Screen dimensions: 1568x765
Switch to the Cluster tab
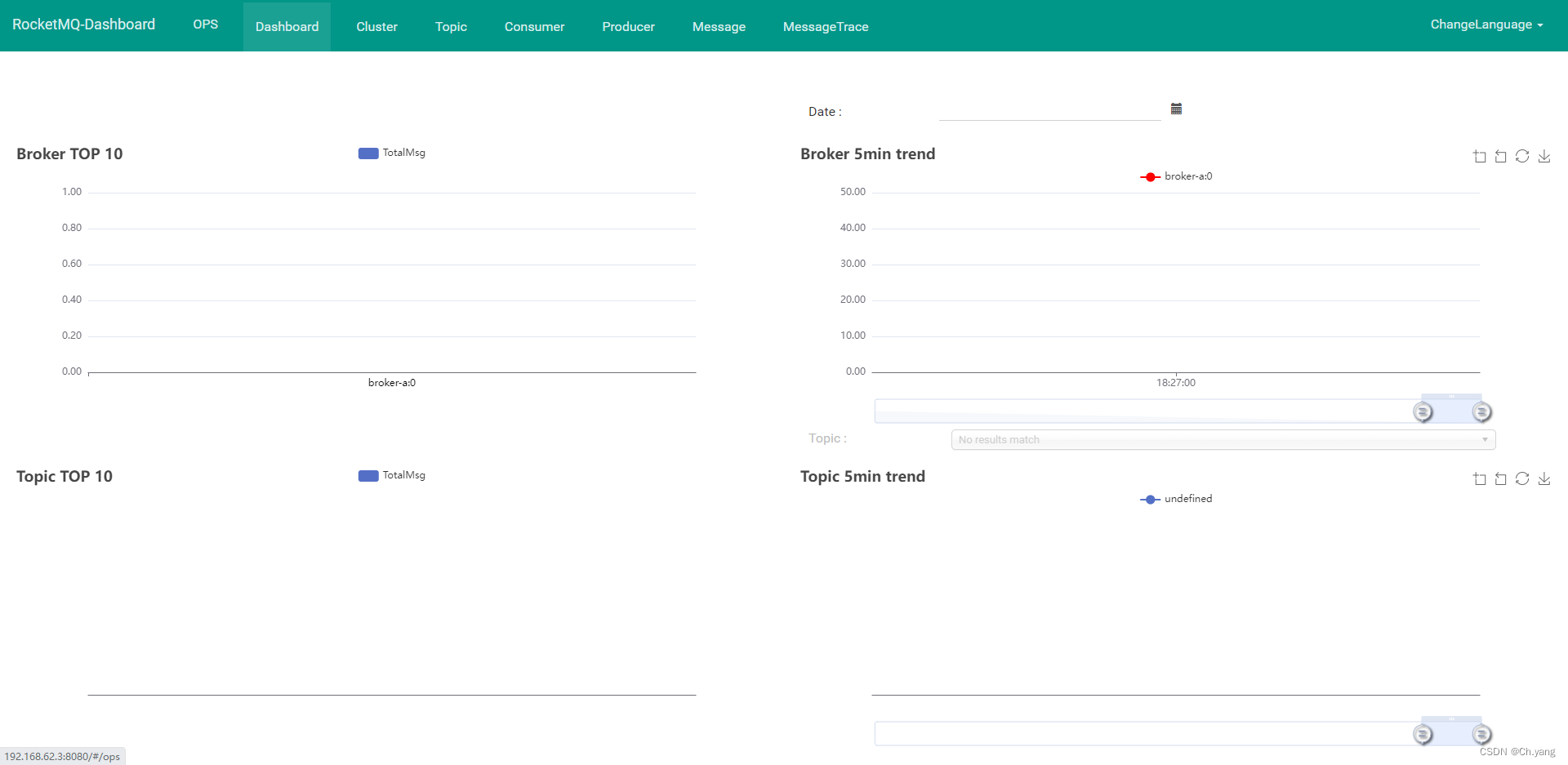click(376, 26)
